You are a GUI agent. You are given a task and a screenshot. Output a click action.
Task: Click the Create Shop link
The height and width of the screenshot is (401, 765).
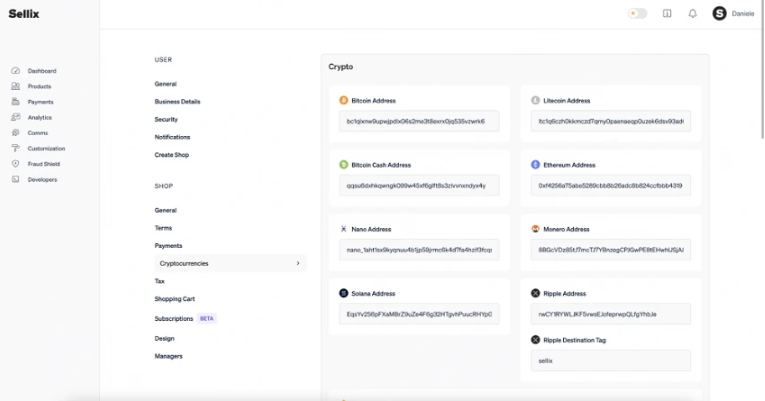[172, 155]
